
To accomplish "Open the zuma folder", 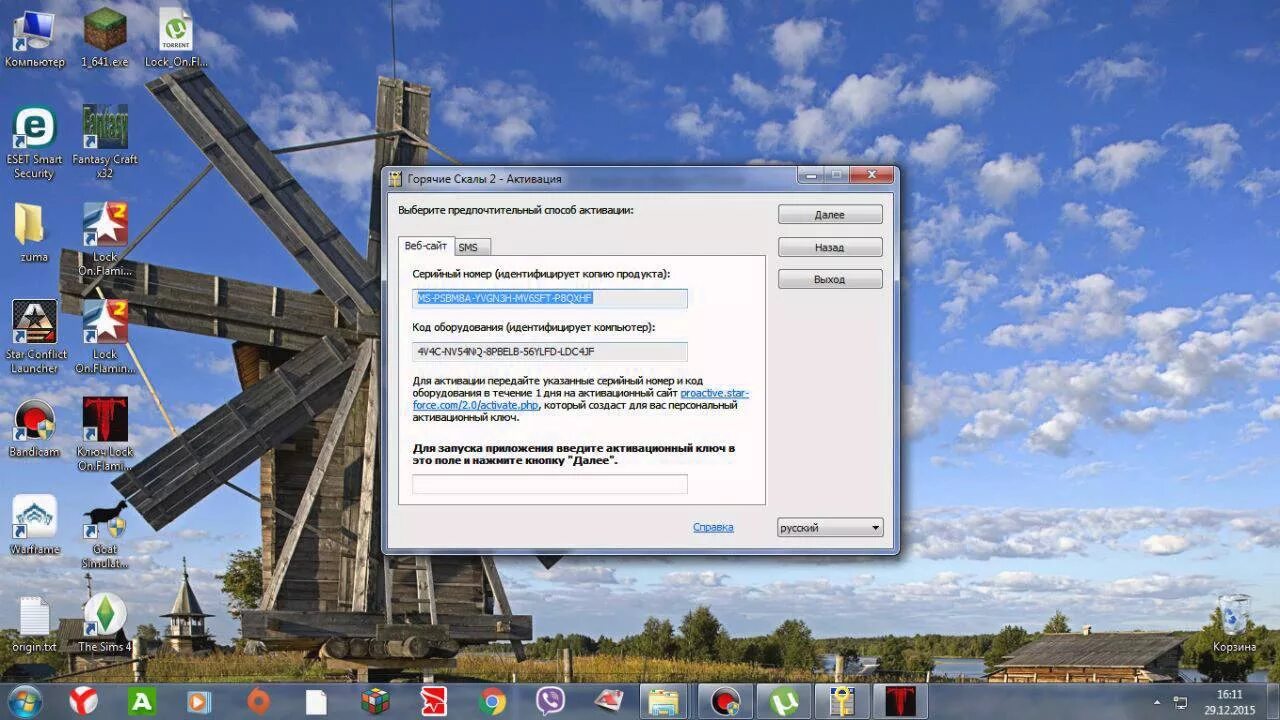I will 34,232.
